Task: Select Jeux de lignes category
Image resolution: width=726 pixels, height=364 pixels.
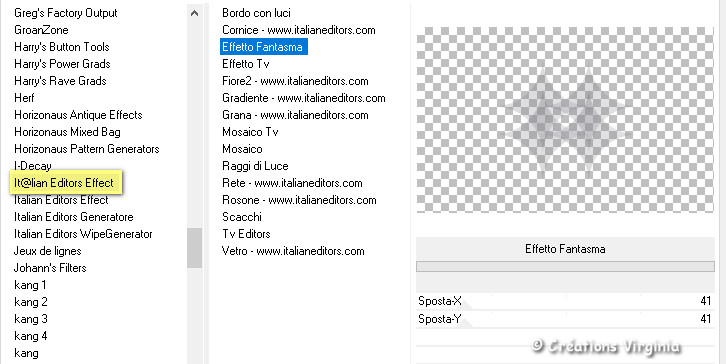Action: pyautogui.click(x=47, y=251)
